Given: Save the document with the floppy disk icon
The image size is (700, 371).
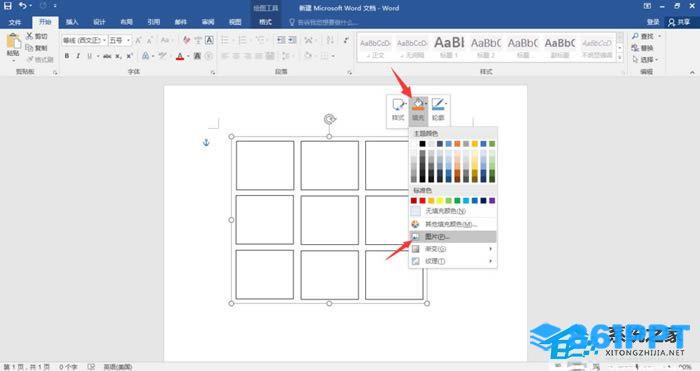Looking at the screenshot, I should pyautogui.click(x=8, y=6).
